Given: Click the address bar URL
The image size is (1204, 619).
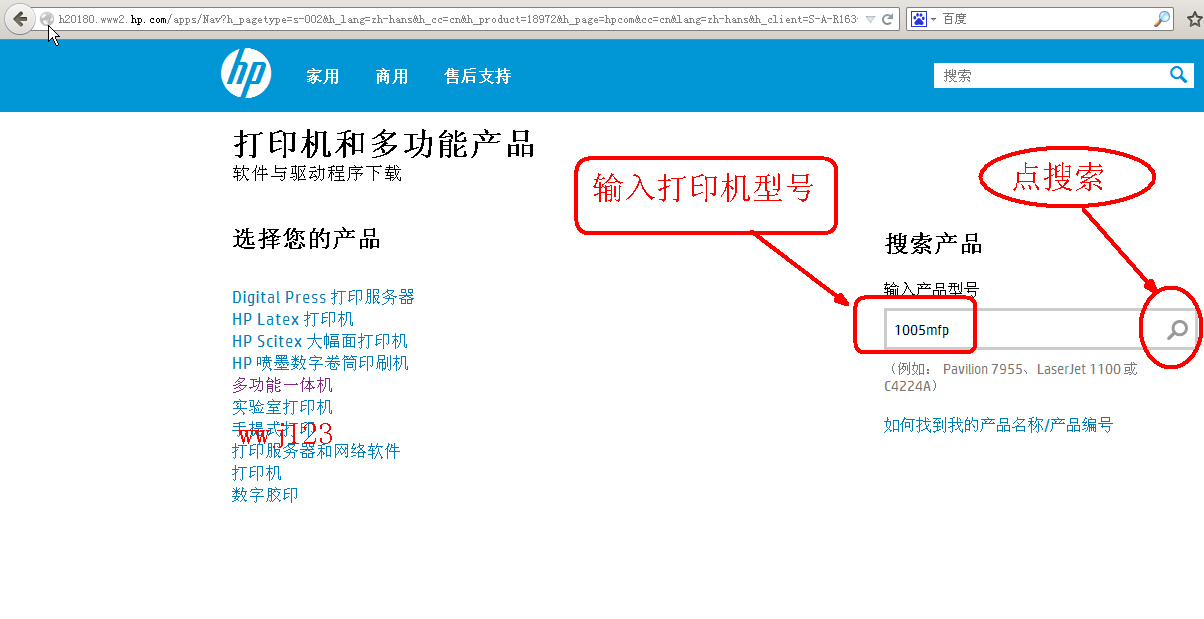Looking at the screenshot, I should pyautogui.click(x=458, y=19).
